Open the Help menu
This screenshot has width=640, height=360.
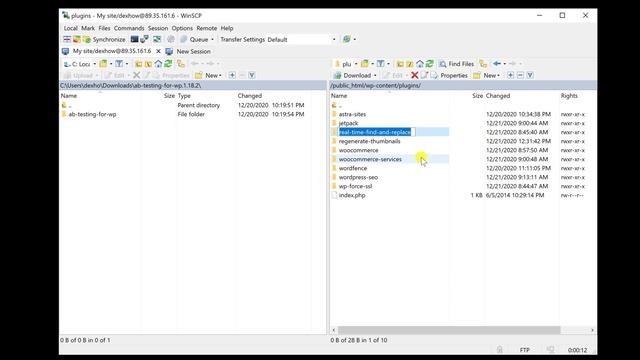pyautogui.click(x=227, y=28)
